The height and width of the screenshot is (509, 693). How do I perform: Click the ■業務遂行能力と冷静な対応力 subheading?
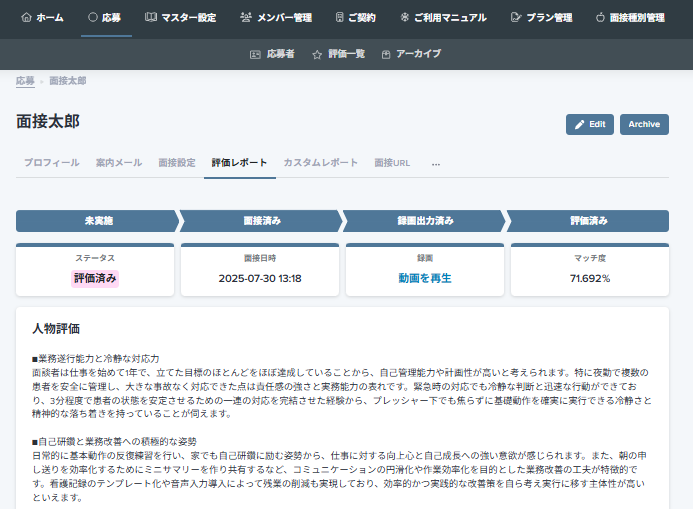(x=95, y=358)
